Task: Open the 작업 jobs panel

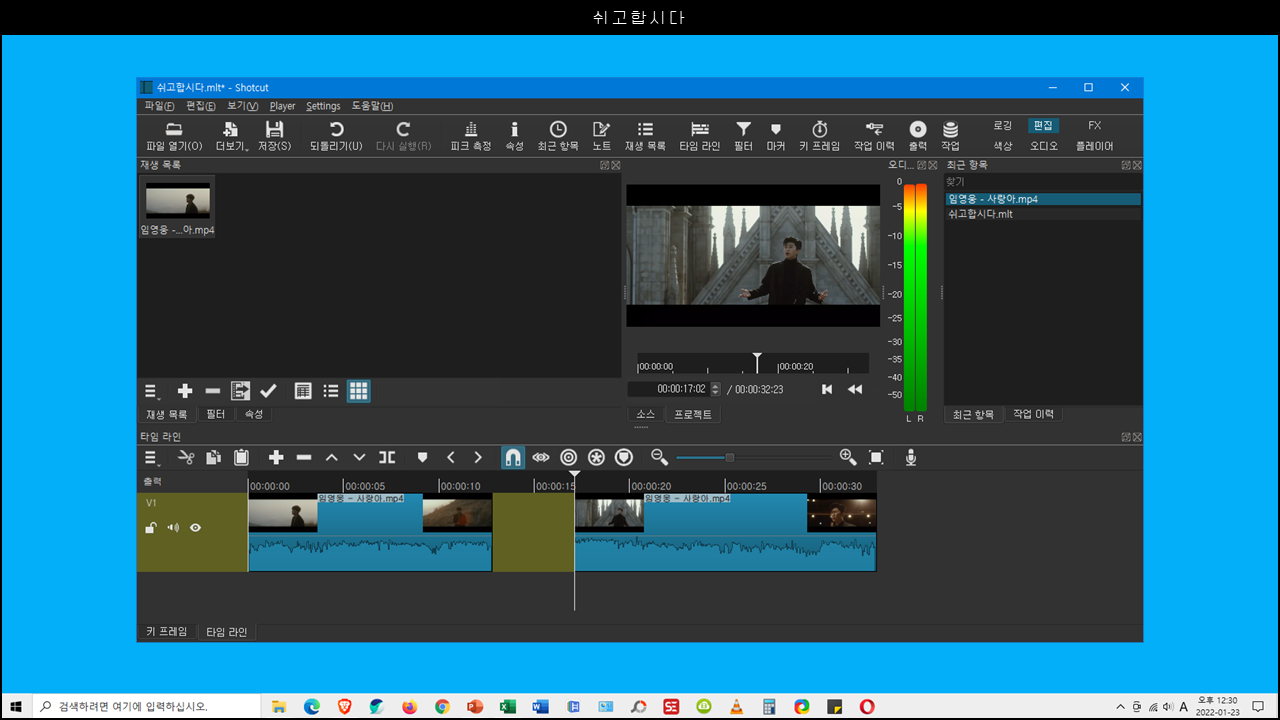Action: [x=950, y=136]
